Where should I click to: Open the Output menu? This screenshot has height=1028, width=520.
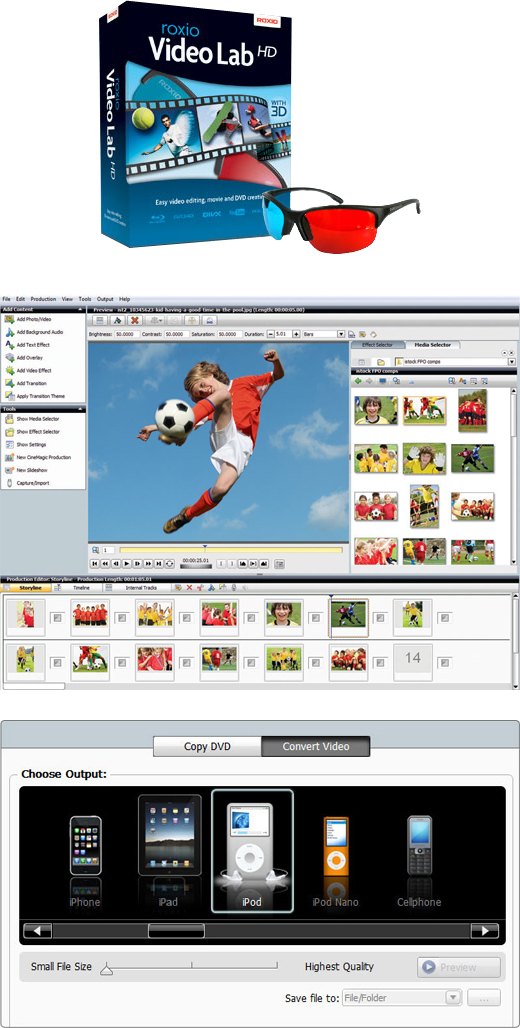(105, 299)
